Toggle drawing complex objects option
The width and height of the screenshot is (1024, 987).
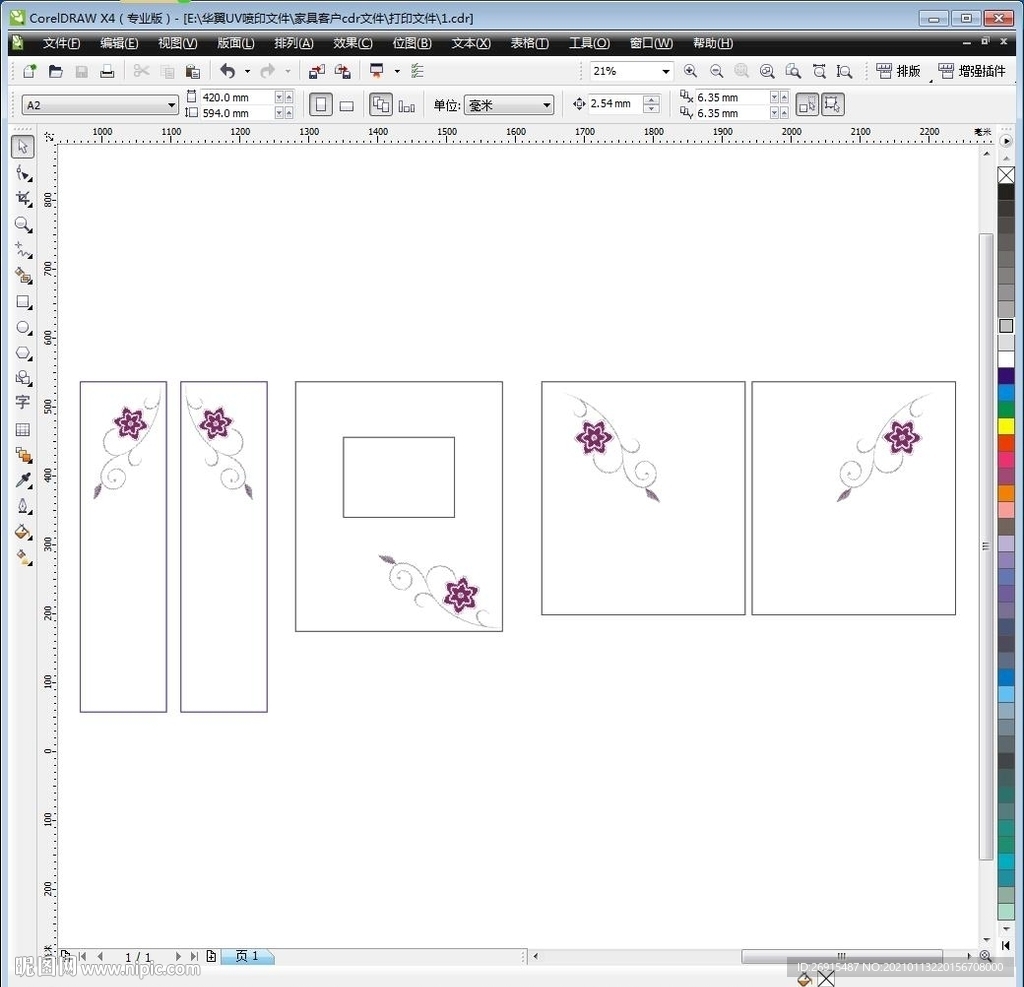(833, 105)
